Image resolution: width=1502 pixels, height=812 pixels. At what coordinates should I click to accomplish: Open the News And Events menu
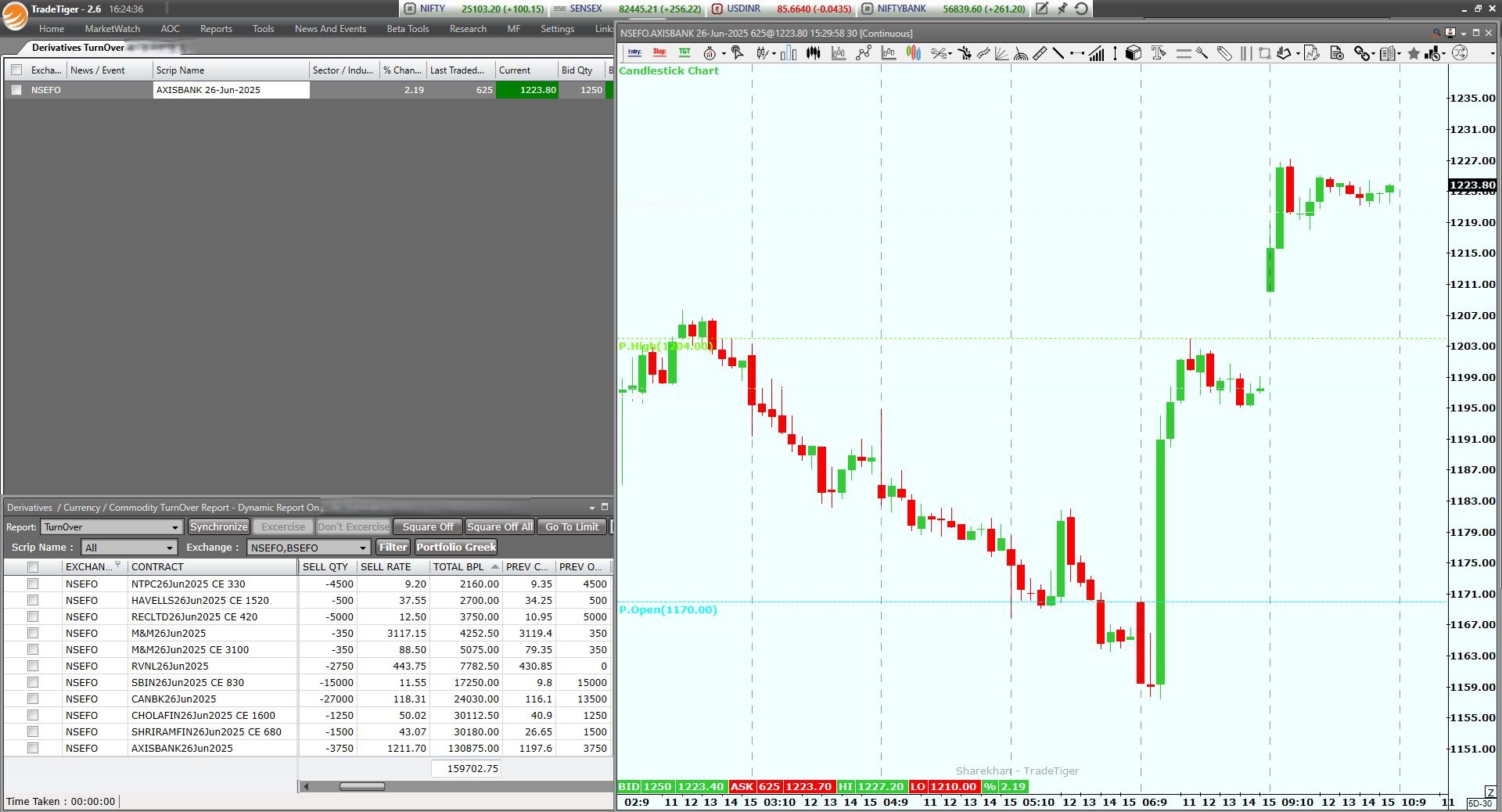(330, 29)
